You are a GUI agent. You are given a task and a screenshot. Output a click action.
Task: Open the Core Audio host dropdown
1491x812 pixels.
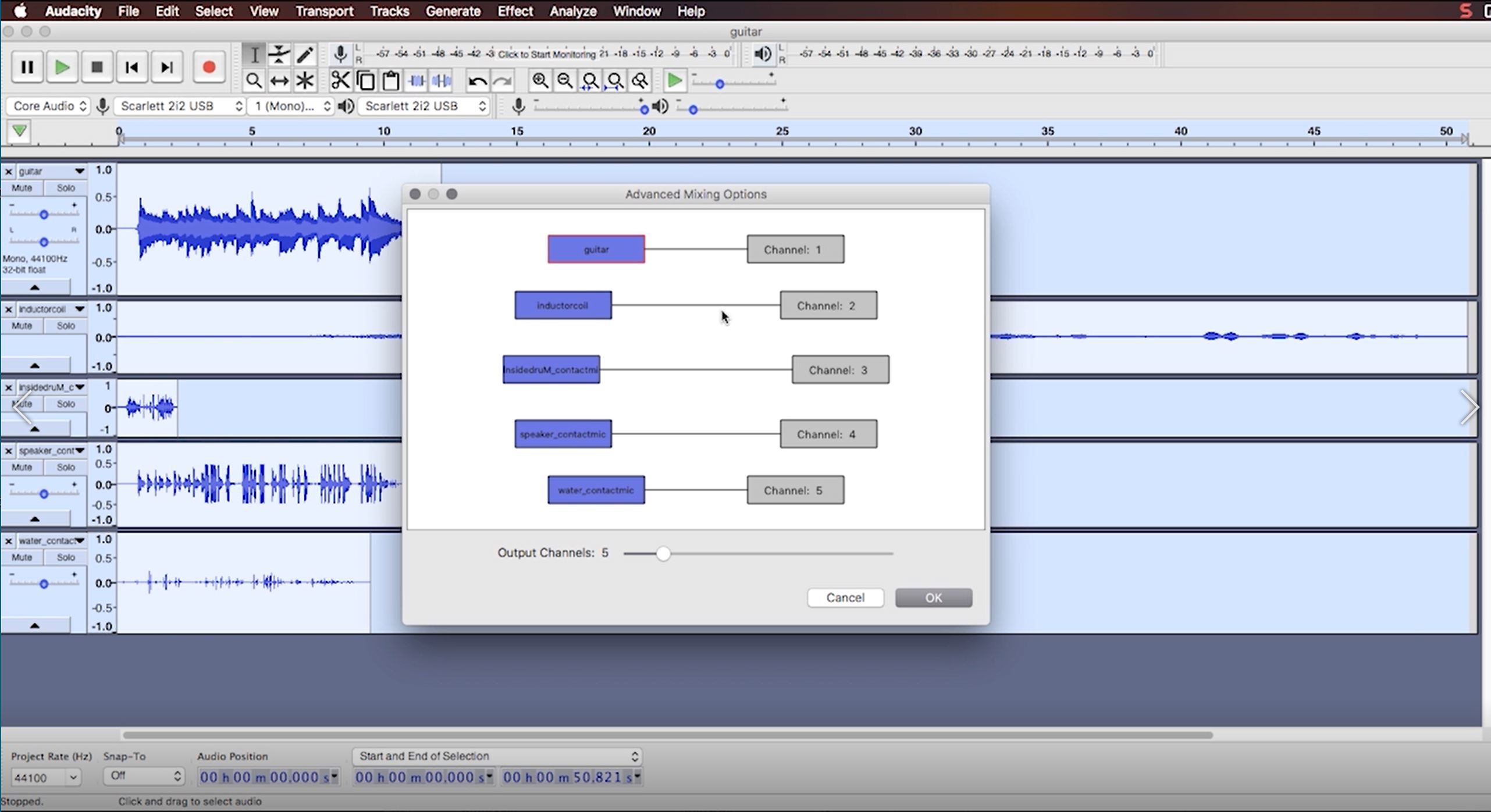tap(49, 106)
